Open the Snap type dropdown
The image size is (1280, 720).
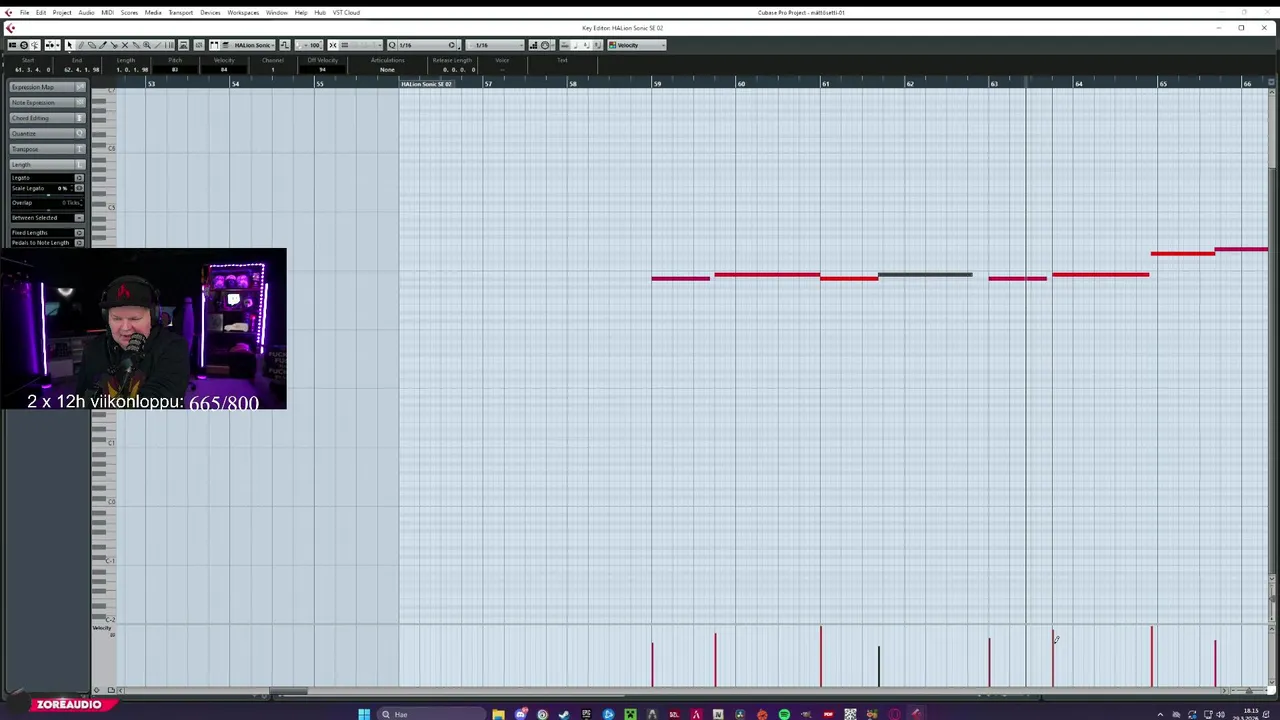click(x=361, y=45)
